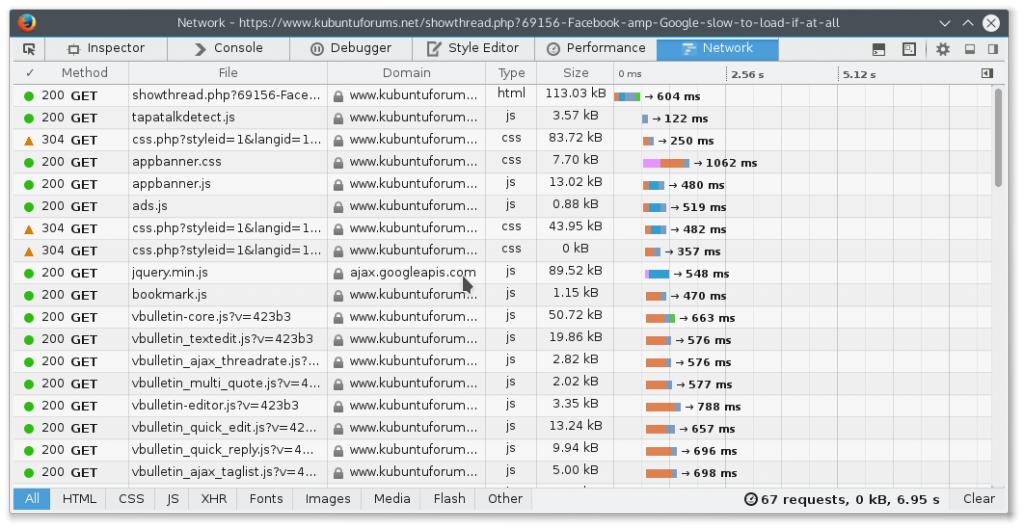The width and height of the screenshot is (1024, 529).
Task: Open responsive design mode icon
Action: [x=908, y=49]
